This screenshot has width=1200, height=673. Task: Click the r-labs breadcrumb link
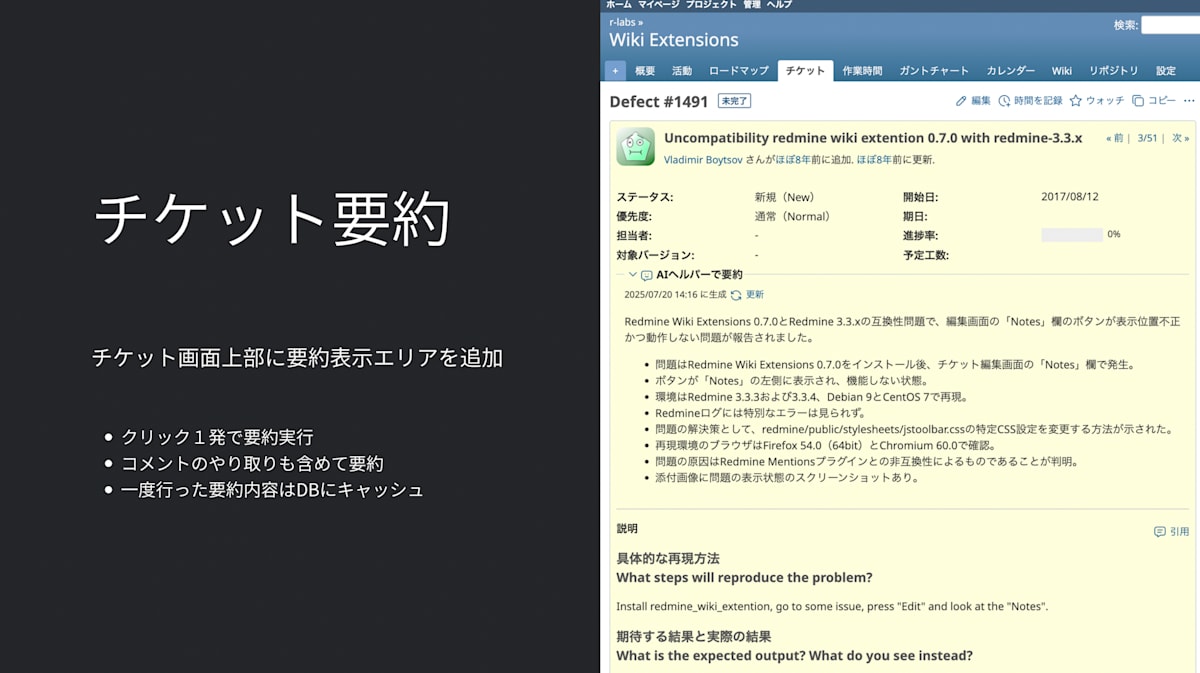pyautogui.click(x=623, y=22)
